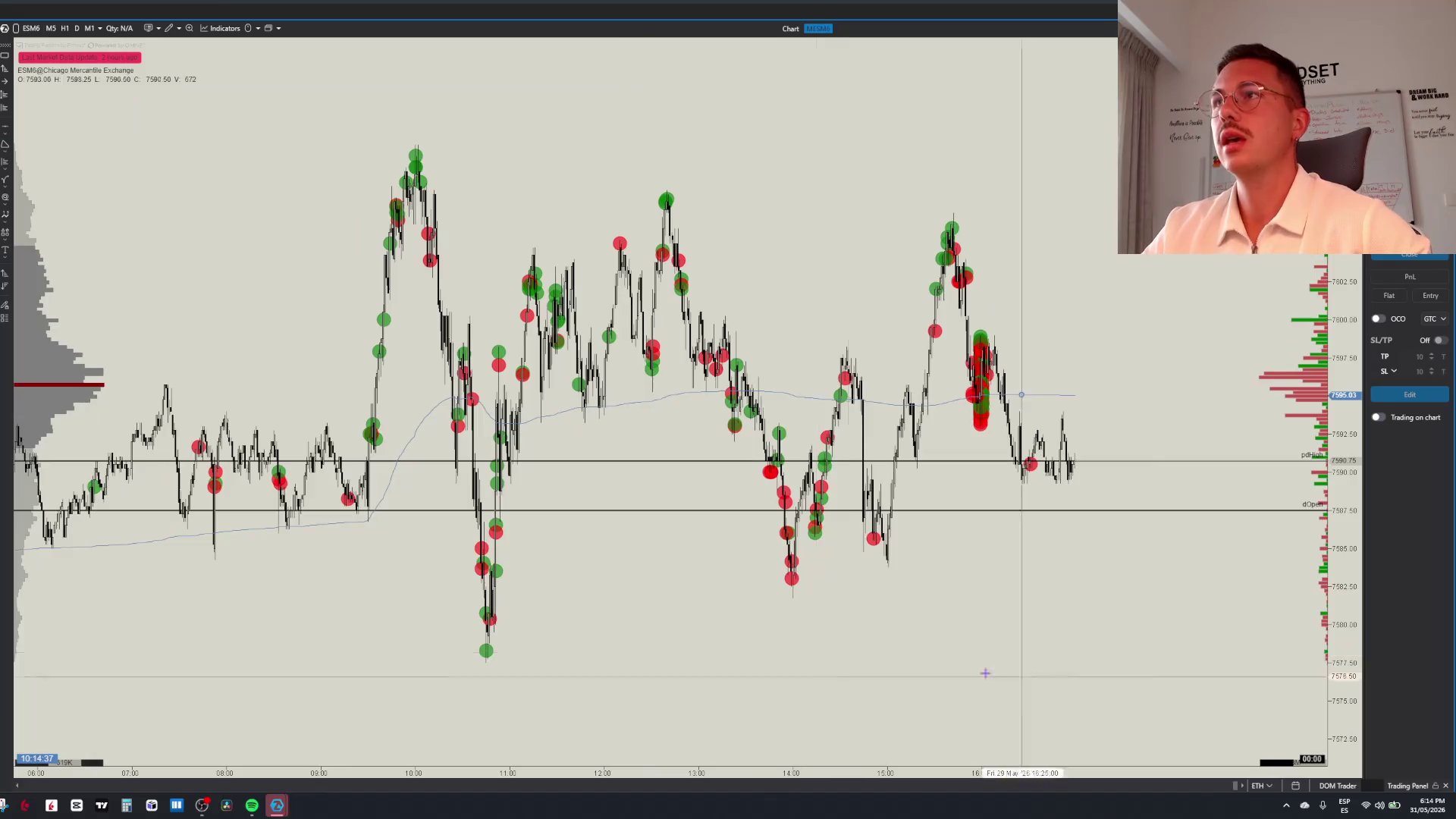Toggle the OCO switch
Image resolution: width=1456 pixels, height=819 pixels.
(x=1378, y=318)
